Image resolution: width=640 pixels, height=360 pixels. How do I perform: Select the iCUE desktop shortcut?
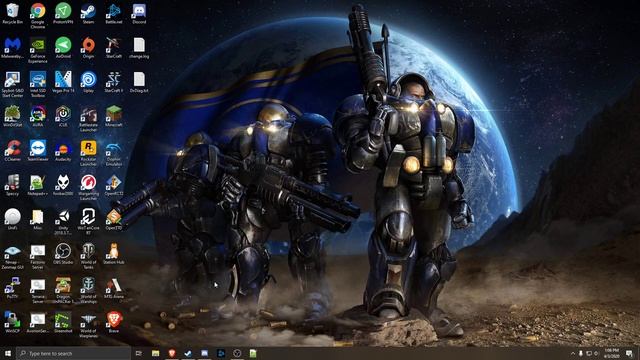63,117
